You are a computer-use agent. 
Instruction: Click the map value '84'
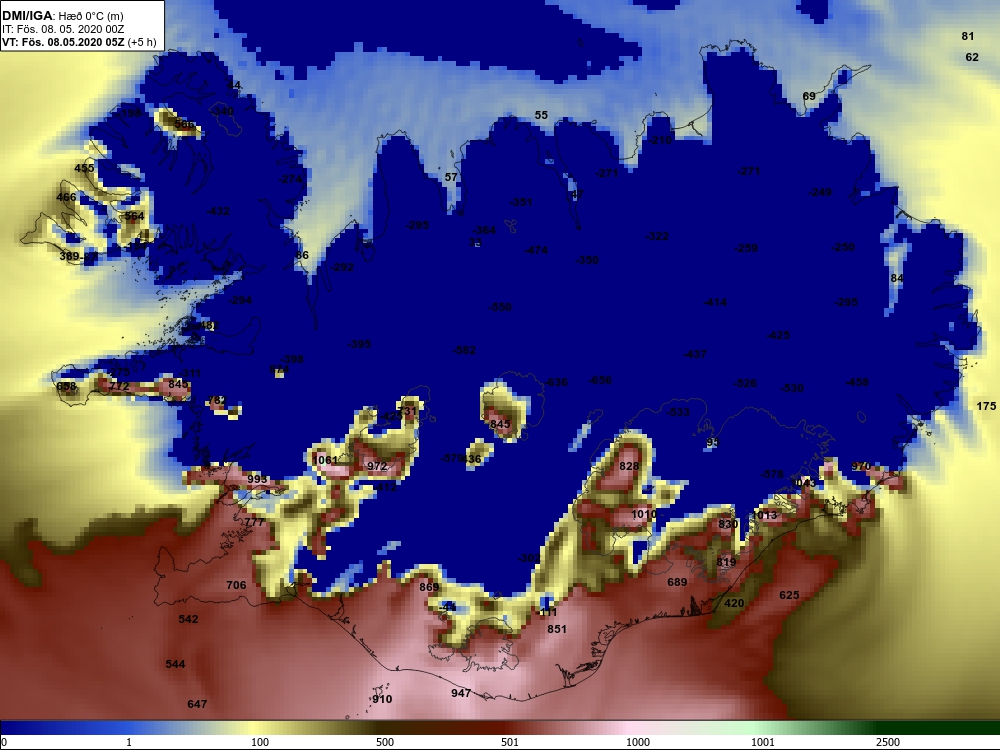[897, 277]
